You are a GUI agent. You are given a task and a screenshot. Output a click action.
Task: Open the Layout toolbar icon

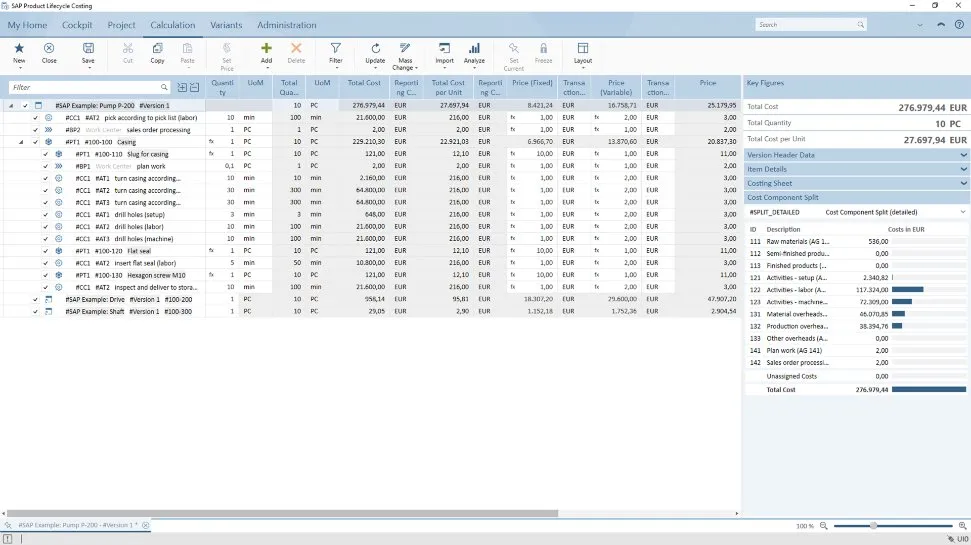(583, 48)
